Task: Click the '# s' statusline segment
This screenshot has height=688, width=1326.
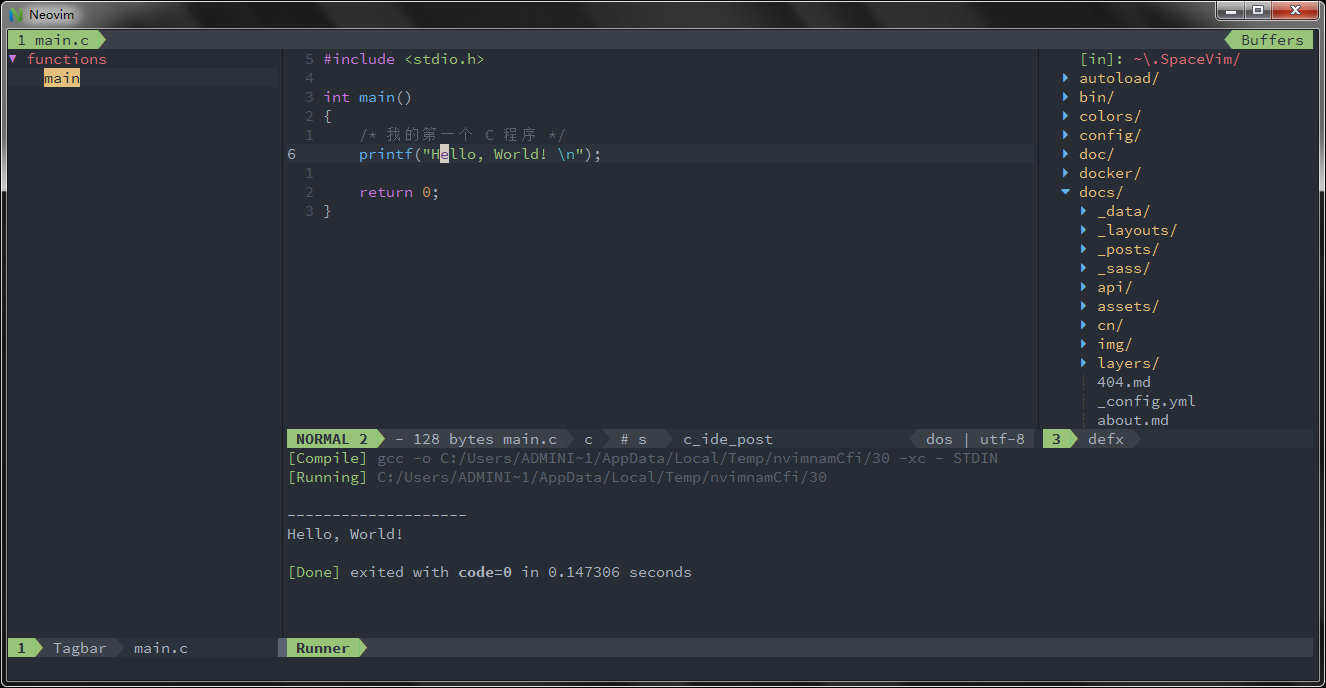Action: [x=633, y=439]
